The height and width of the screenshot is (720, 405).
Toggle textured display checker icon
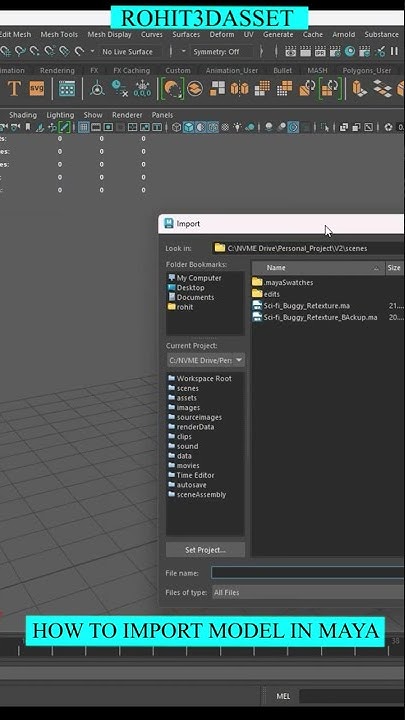click(x=225, y=127)
